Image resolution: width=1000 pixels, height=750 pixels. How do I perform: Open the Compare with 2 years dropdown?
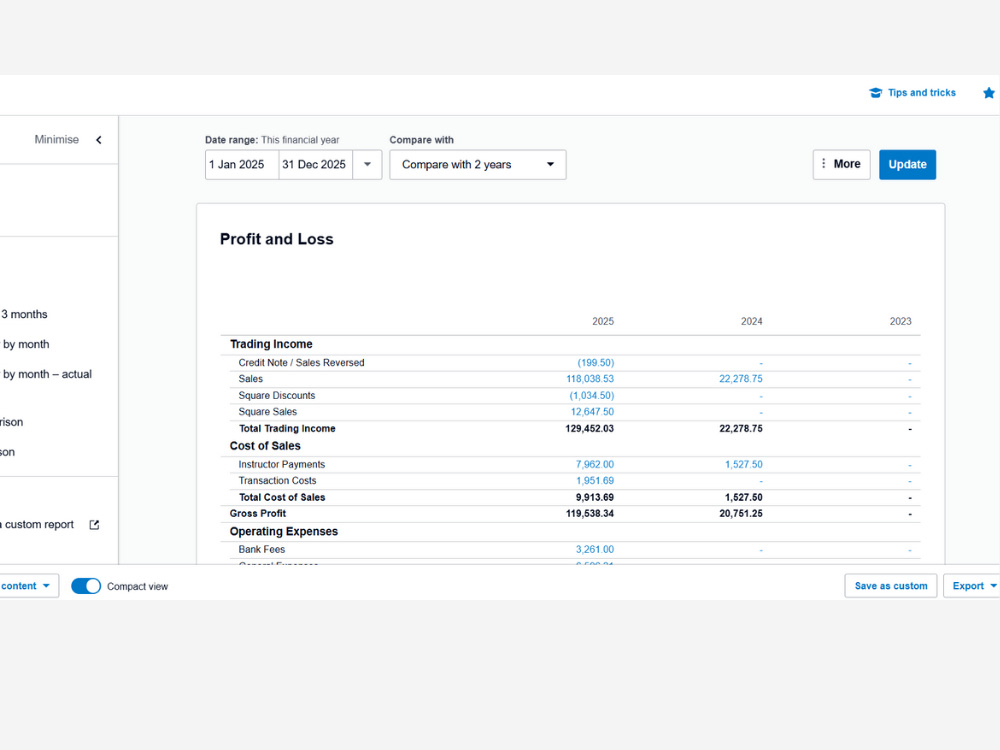[478, 165]
